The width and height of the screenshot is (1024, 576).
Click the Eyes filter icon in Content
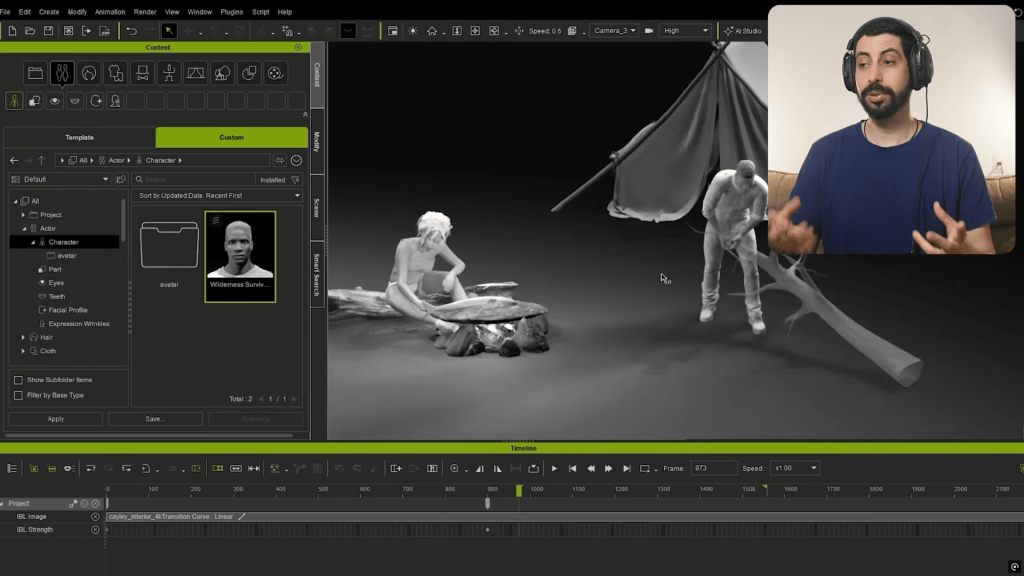55,101
